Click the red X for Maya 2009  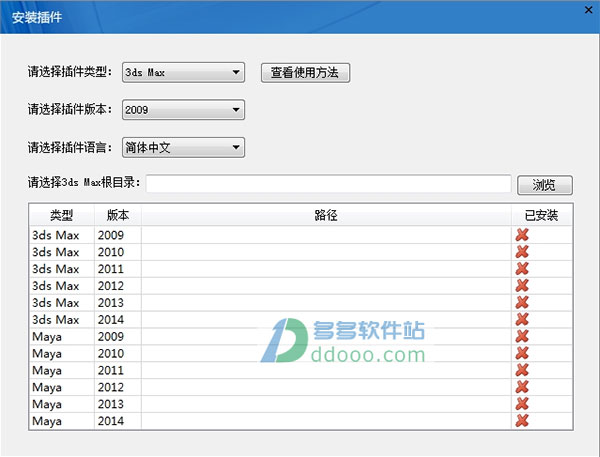pyautogui.click(x=522, y=336)
